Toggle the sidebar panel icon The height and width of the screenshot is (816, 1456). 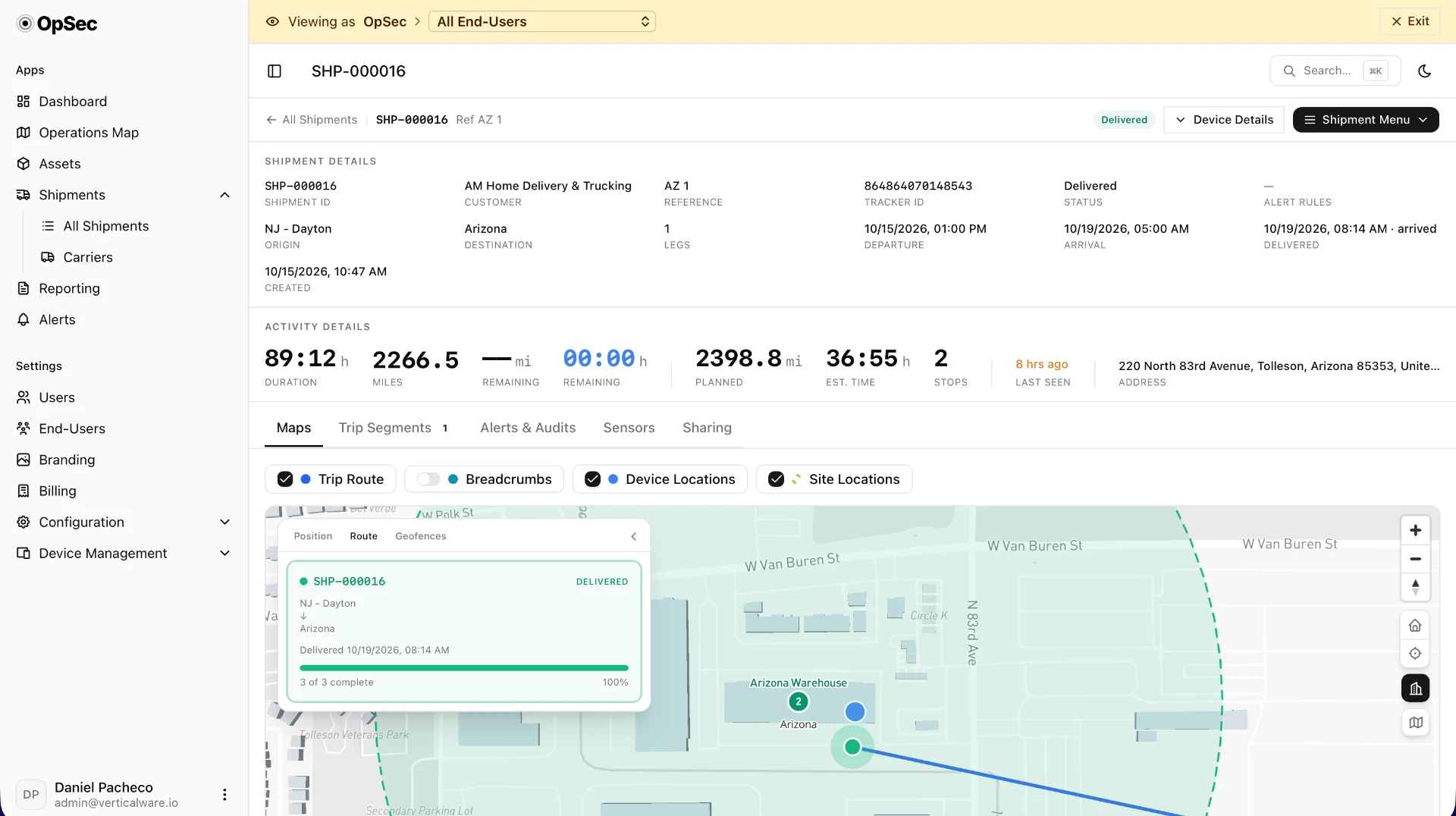pyautogui.click(x=275, y=71)
